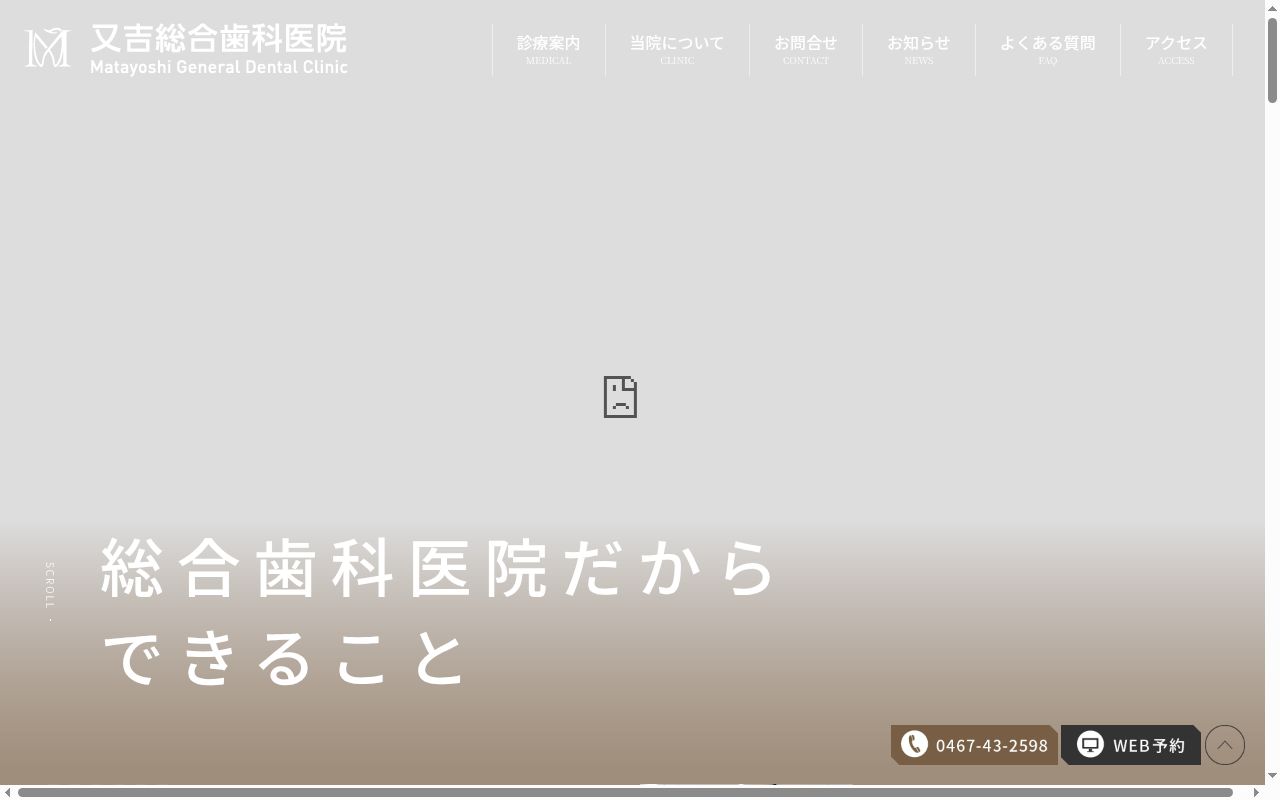The width and height of the screenshot is (1280, 800).
Task: Open the 当院について CLINIC menu
Action: [677, 50]
